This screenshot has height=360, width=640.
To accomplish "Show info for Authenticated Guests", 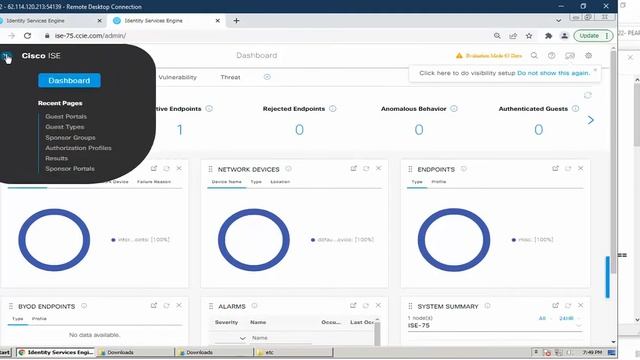I will tap(576, 109).
